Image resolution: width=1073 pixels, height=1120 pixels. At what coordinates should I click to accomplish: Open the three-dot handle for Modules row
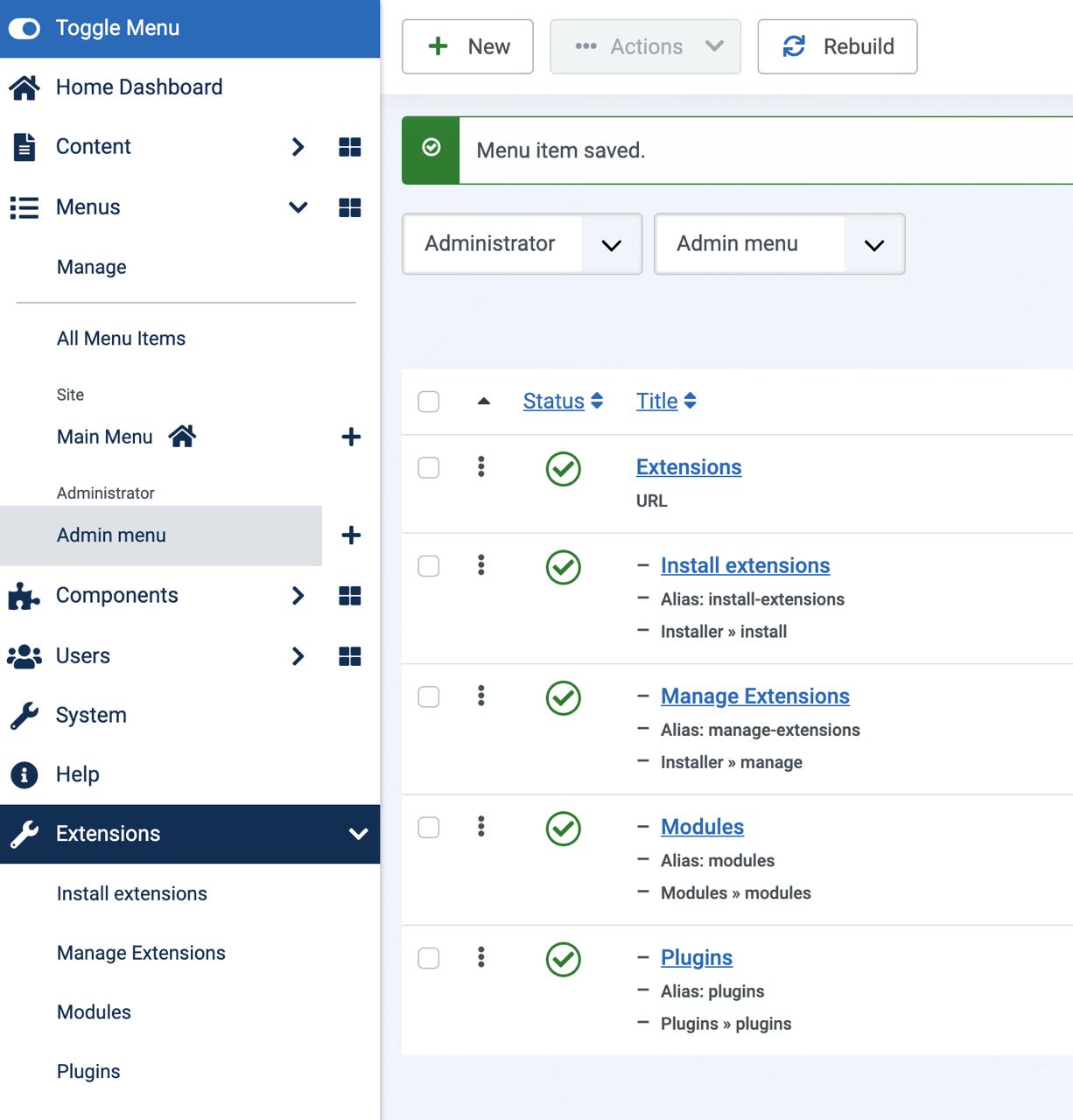coord(481,826)
